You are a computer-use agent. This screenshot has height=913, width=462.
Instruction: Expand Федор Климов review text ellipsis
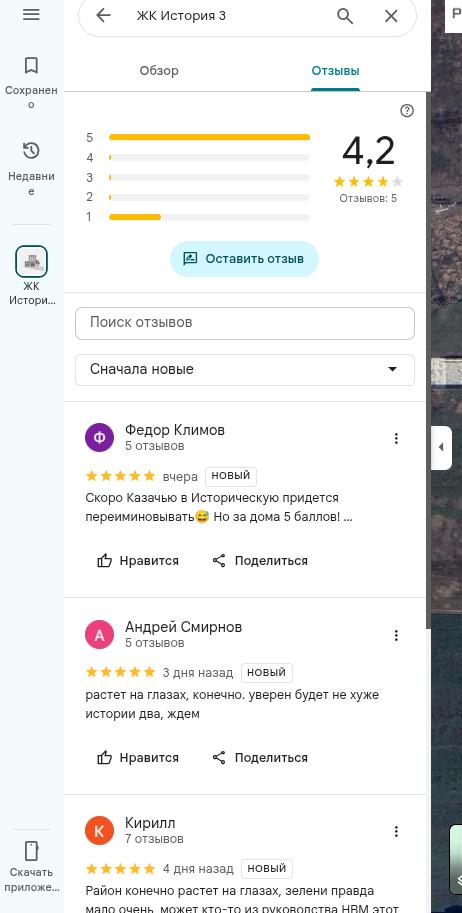(348, 517)
